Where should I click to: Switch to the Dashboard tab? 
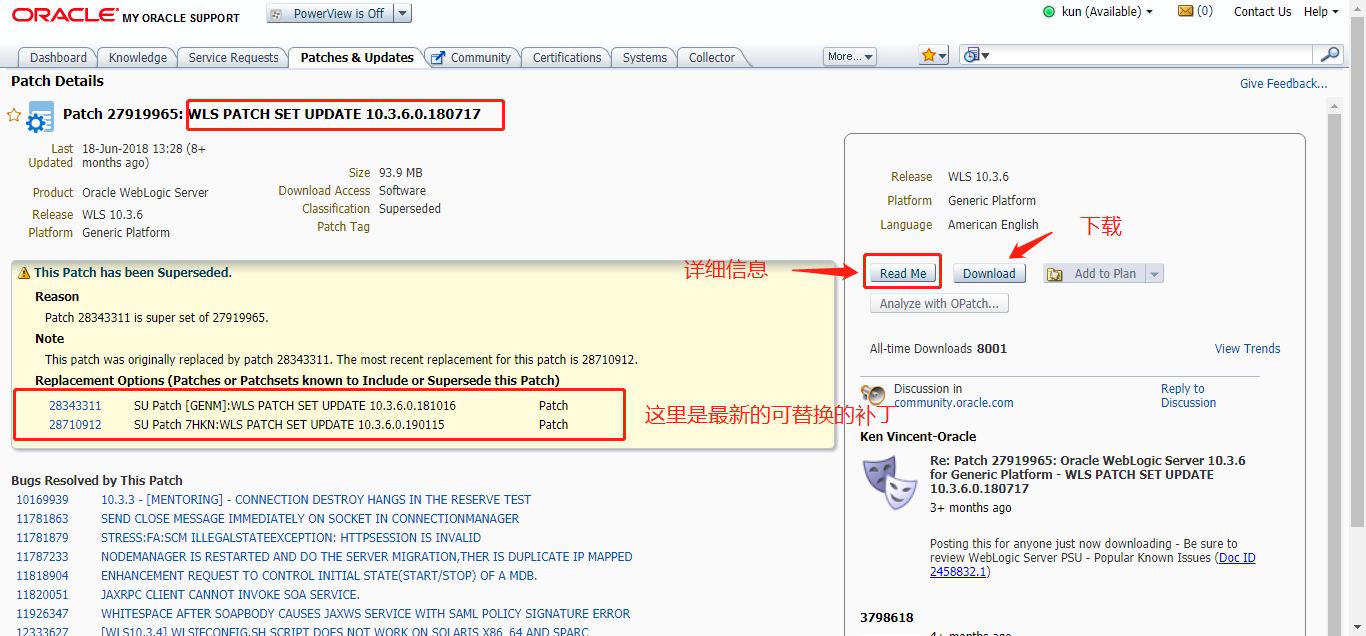coord(58,57)
